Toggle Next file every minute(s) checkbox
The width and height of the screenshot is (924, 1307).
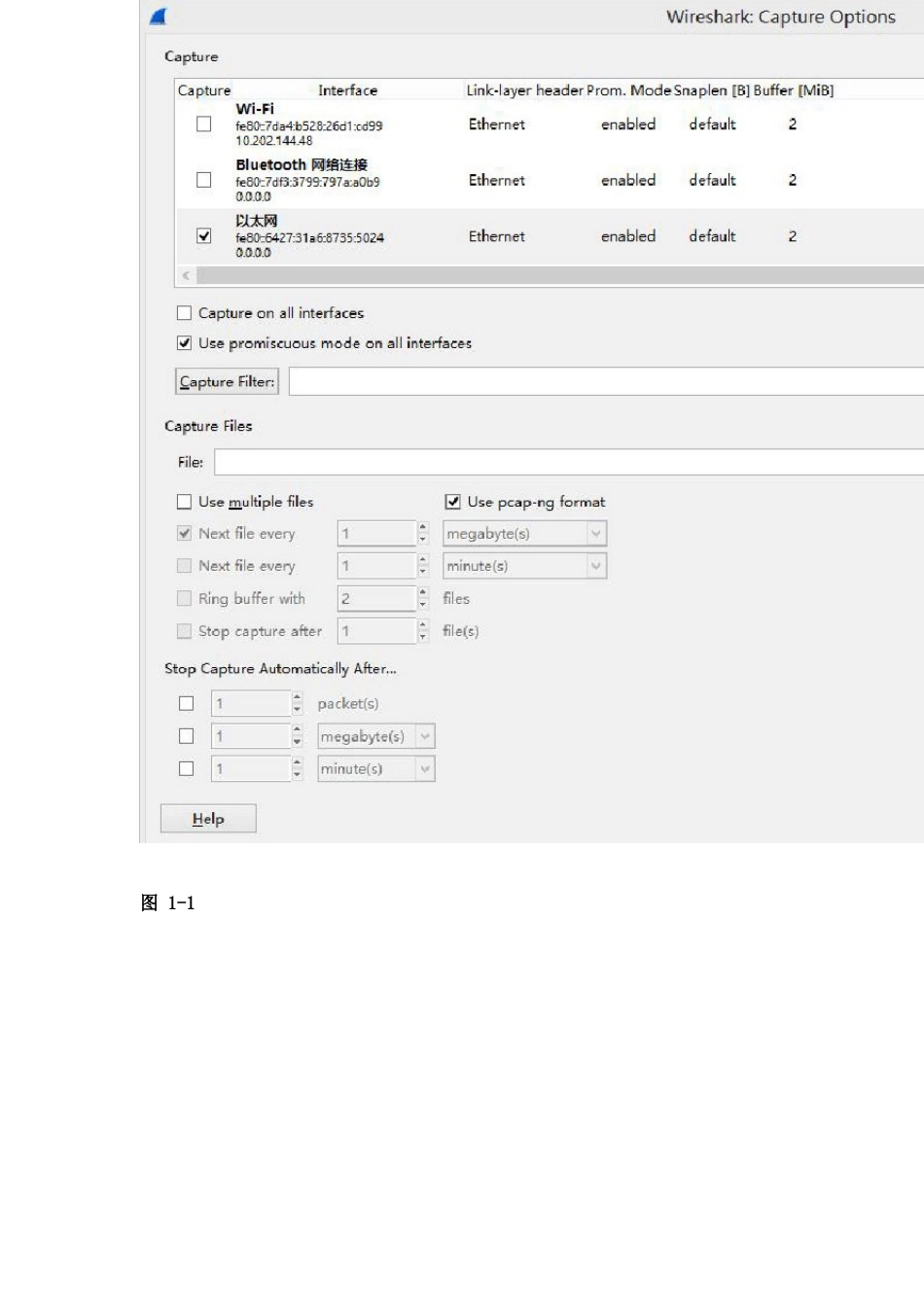[x=185, y=566]
